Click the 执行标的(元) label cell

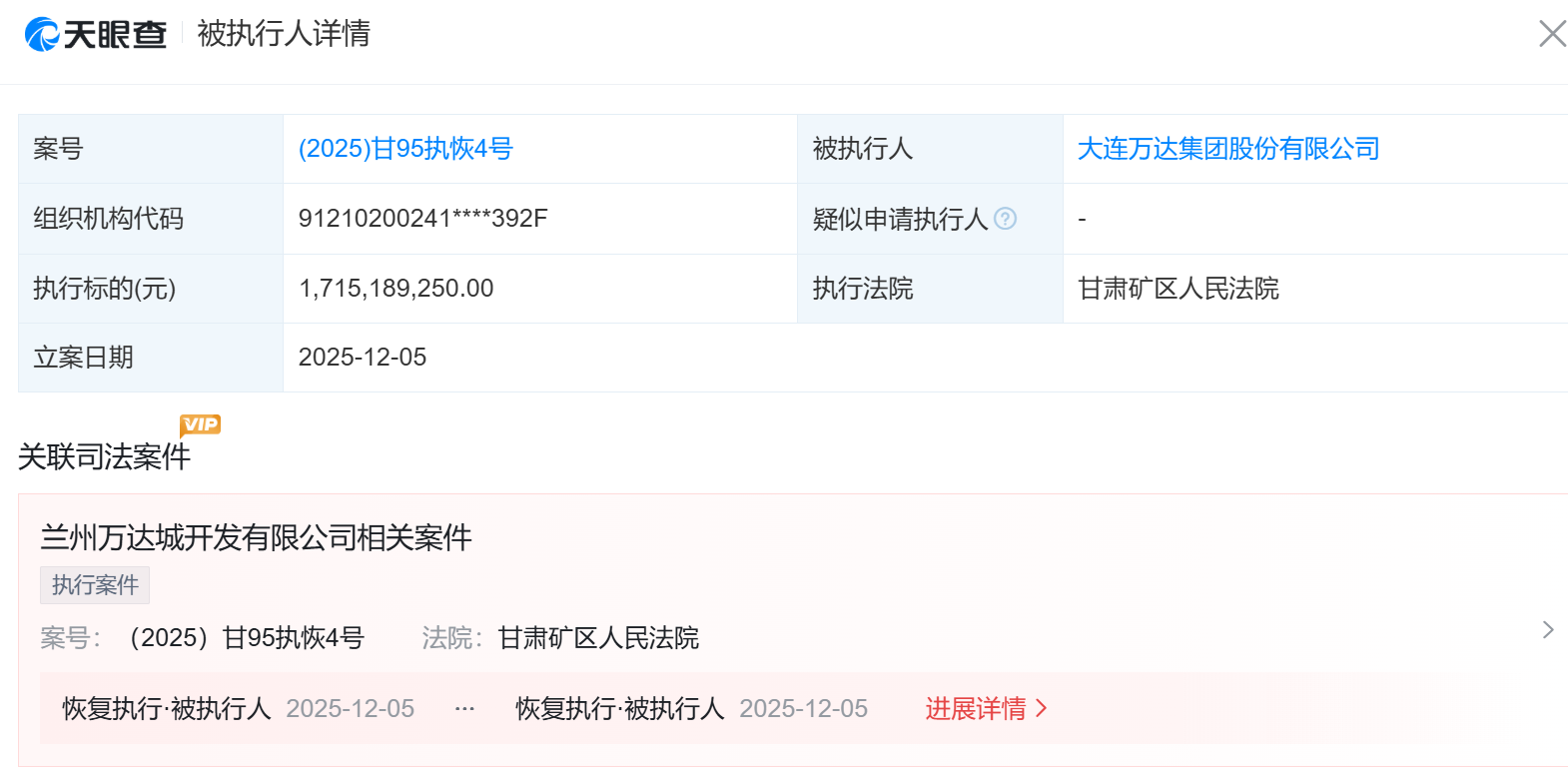click(151, 289)
